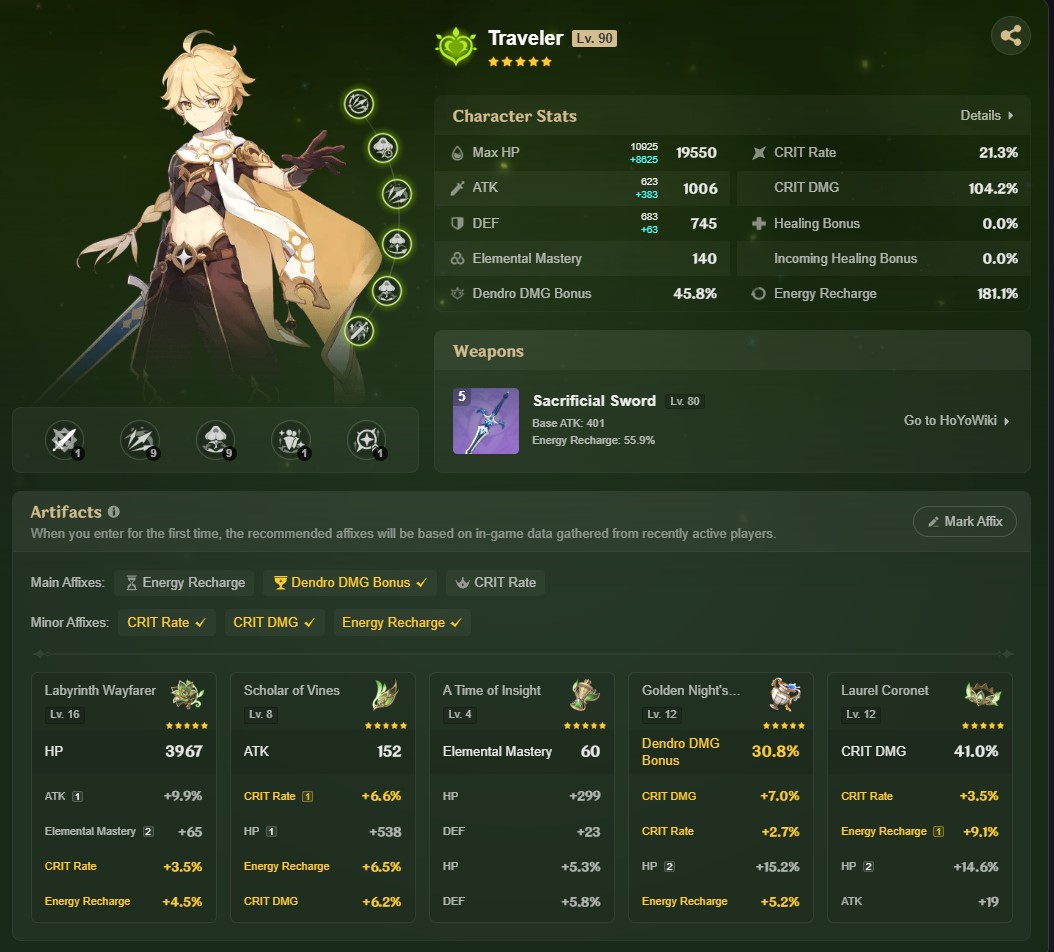
Task: Click the Mark Affix button
Action: (x=965, y=522)
